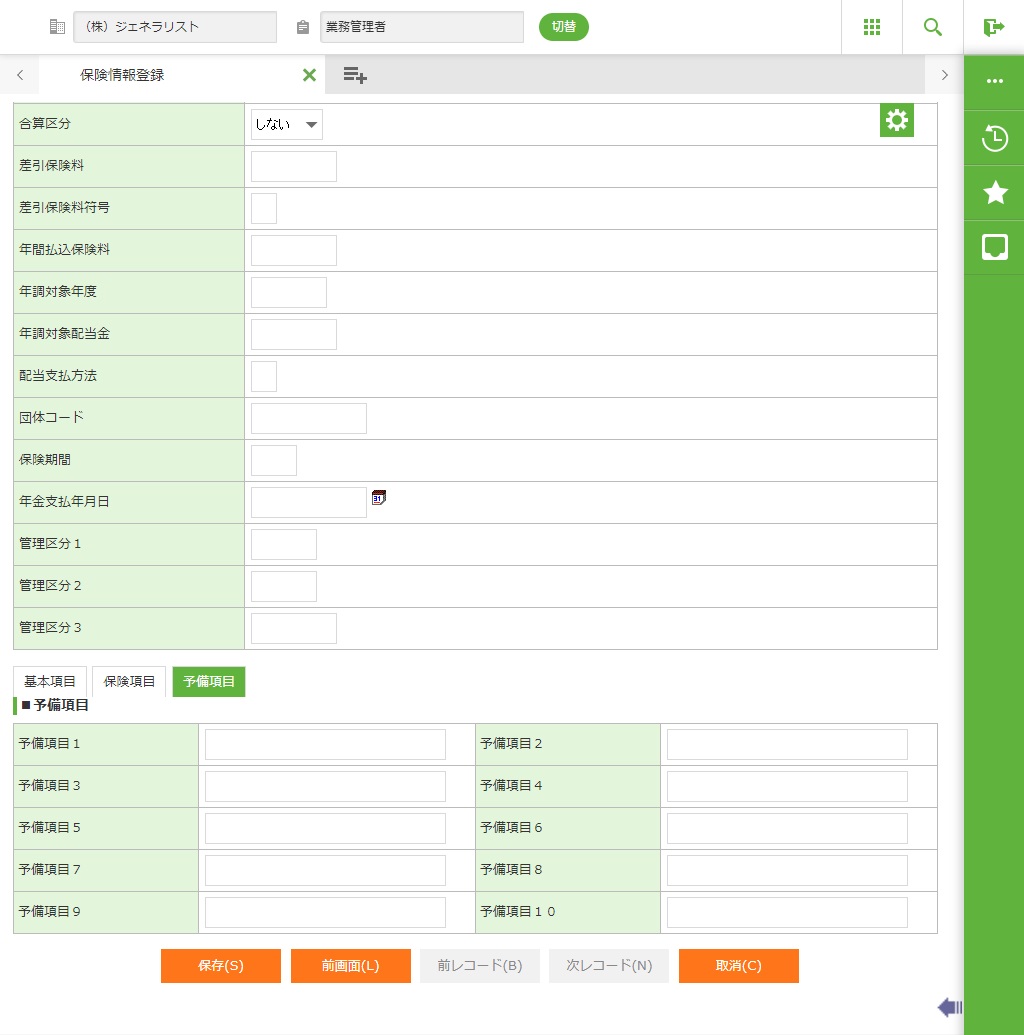Open the apps grid menu
This screenshot has height=1035, width=1024.
pos(871,27)
